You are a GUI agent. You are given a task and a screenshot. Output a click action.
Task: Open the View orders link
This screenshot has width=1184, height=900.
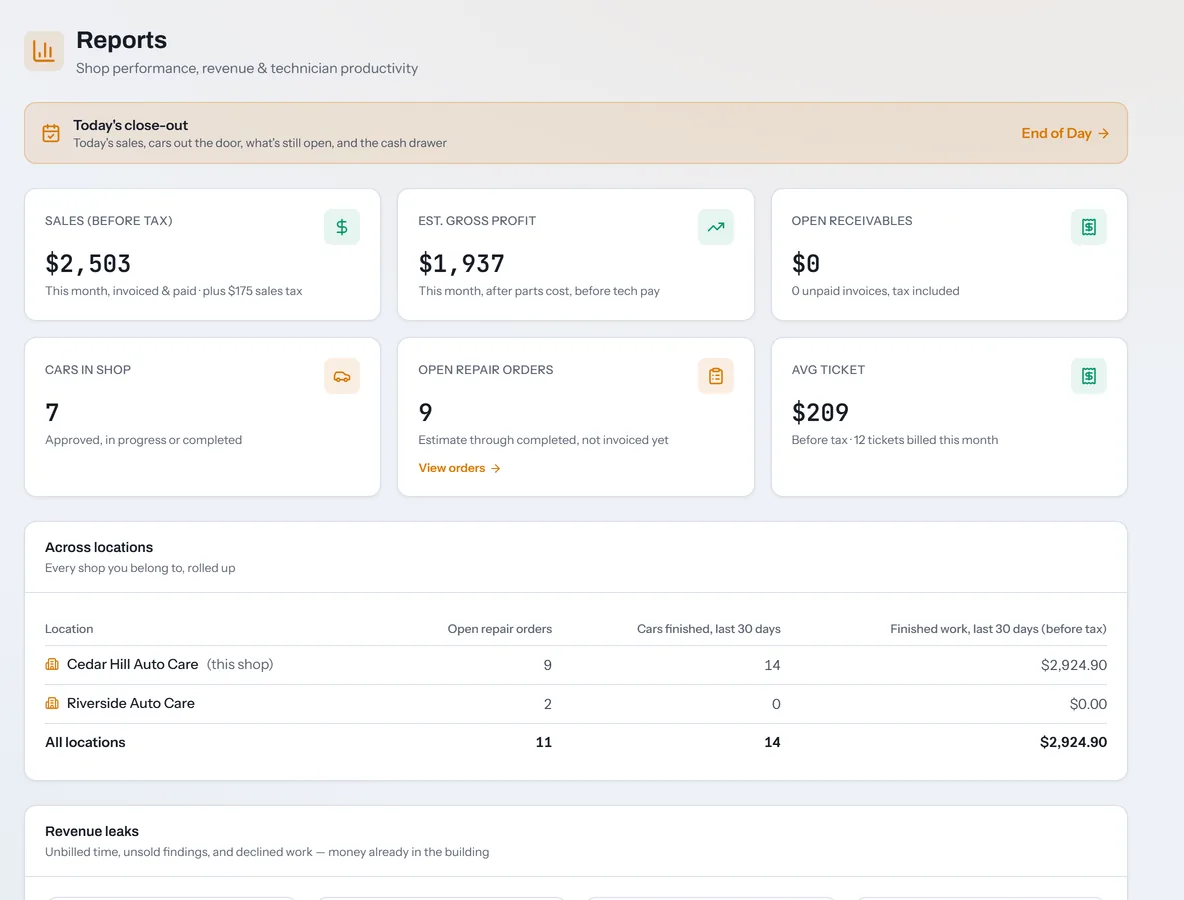click(459, 468)
